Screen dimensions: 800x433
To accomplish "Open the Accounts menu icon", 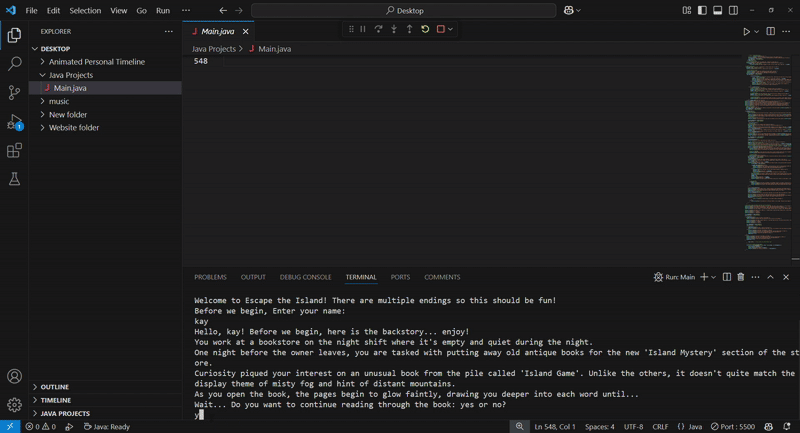I will (14, 376).
